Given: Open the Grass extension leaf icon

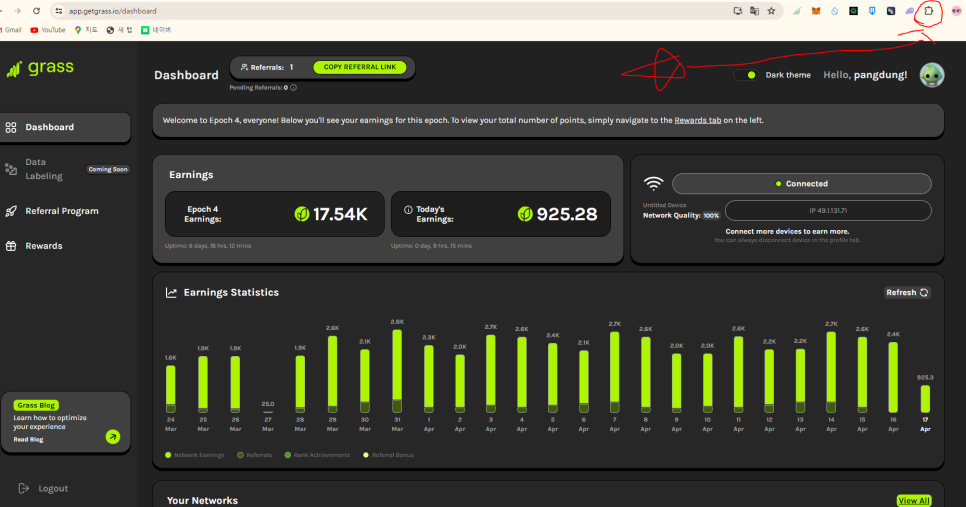Looking at the screenshot, I should [x=797, y=11].
